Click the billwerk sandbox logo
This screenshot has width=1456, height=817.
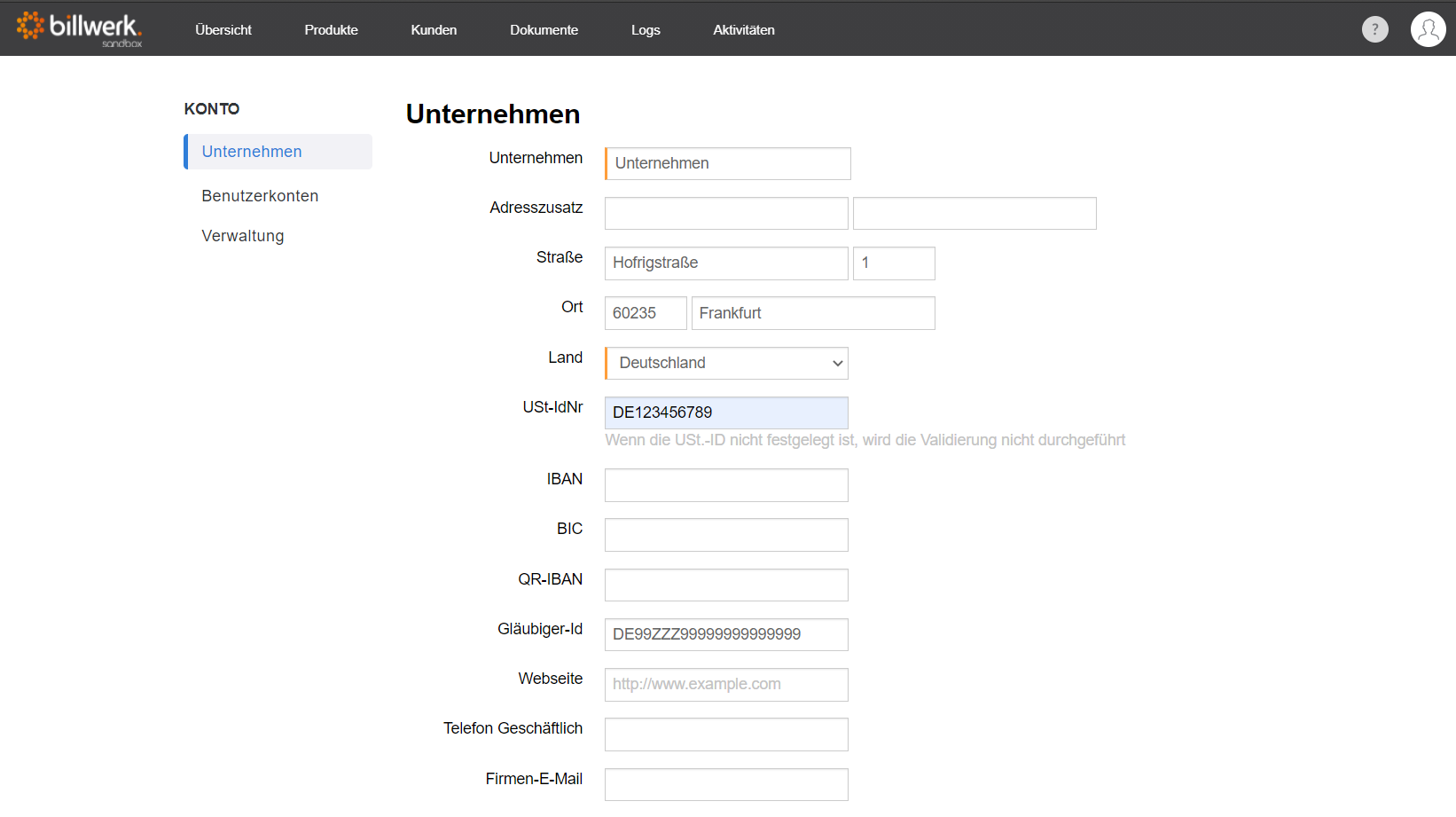(79, 29)
